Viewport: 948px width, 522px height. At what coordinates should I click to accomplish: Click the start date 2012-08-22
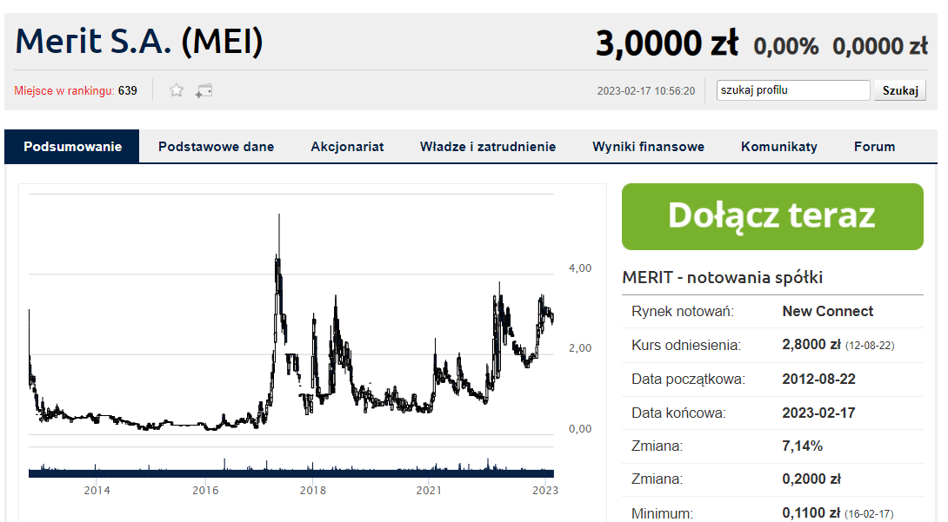coord(819,379)
